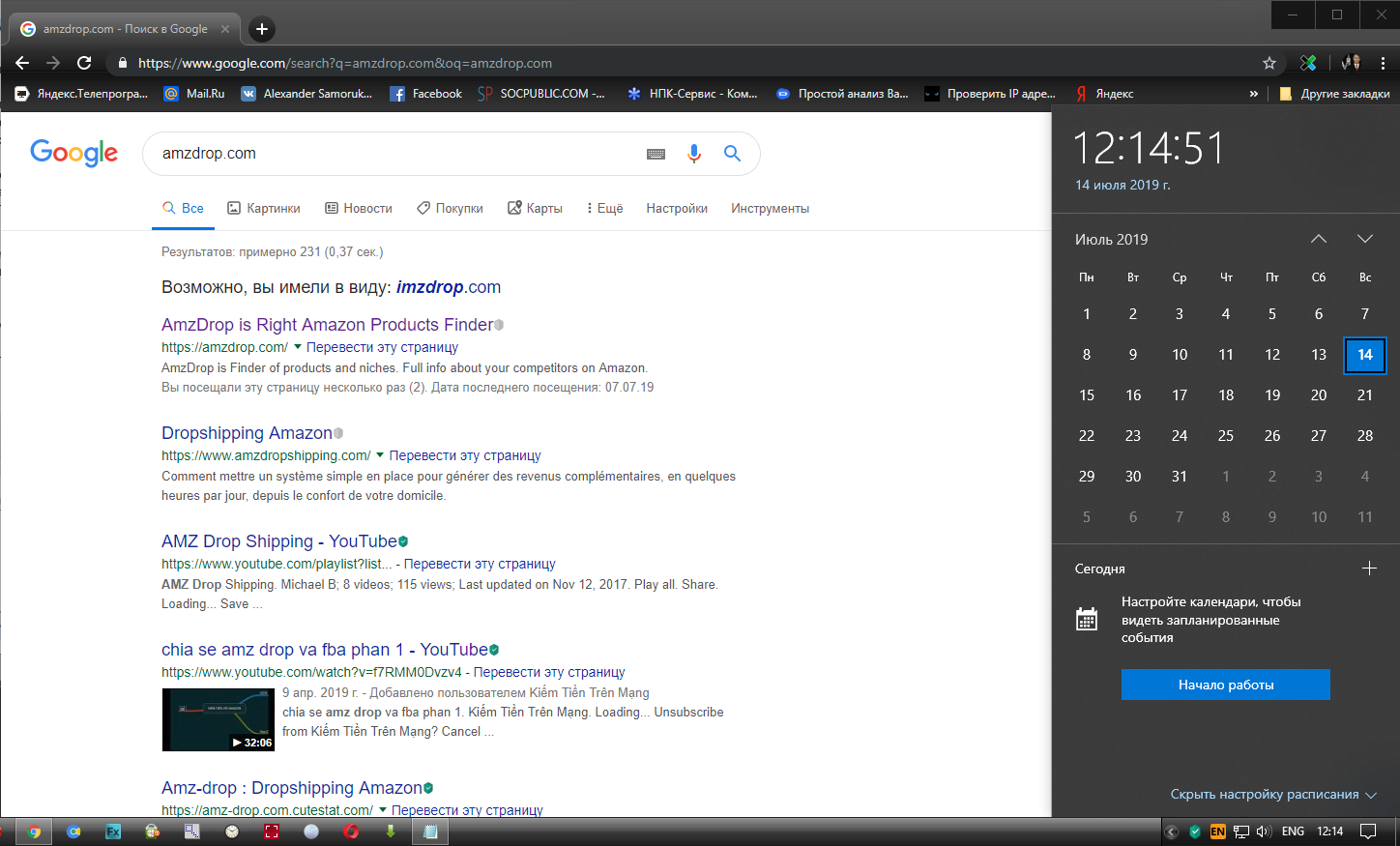Expand the arrow next to amzdropshipping.com URL
The image size is (1400, 846).
pos(380,455)
